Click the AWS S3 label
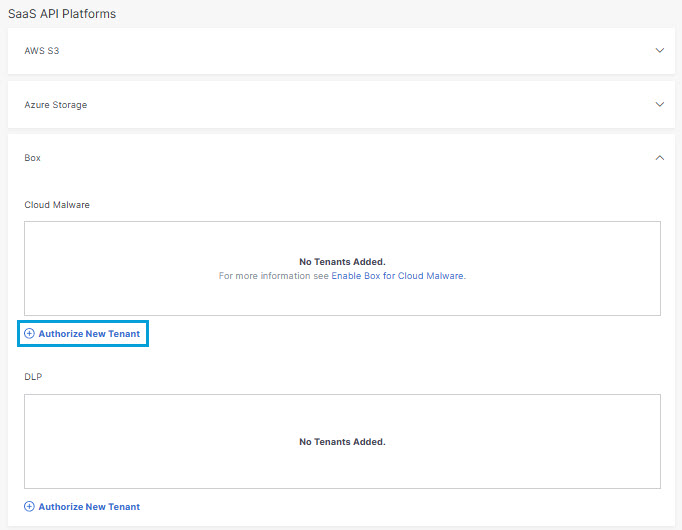Viewport: 682px width, 530px height. (x=42, y=51)
